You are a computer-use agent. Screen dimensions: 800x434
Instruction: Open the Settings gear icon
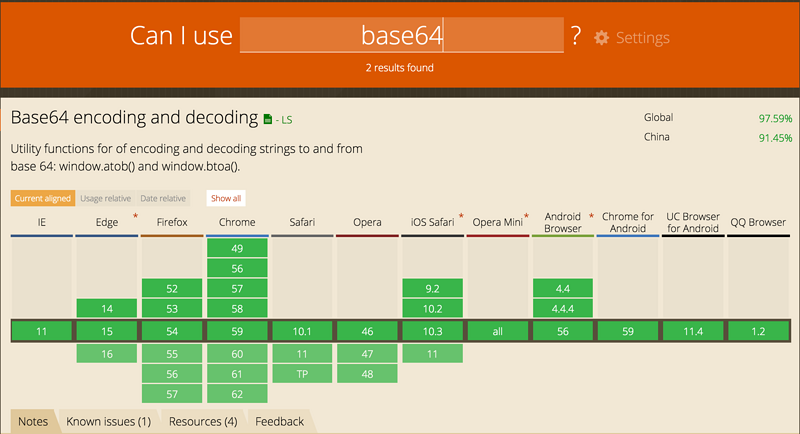[x=602, y=38]
